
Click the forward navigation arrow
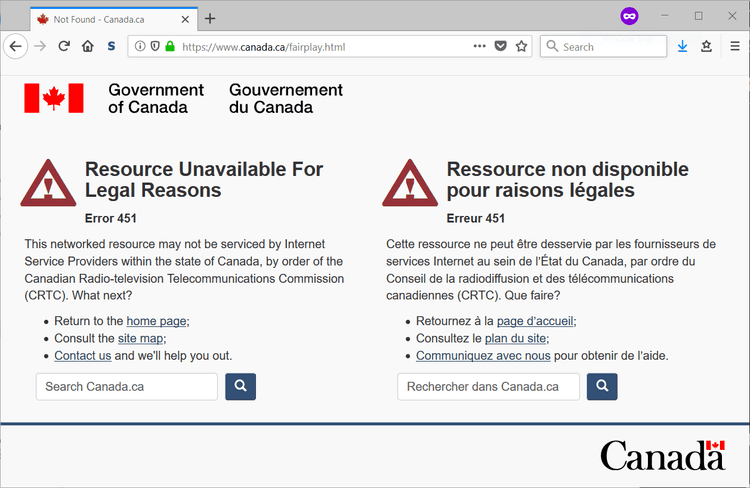point(40,46)
